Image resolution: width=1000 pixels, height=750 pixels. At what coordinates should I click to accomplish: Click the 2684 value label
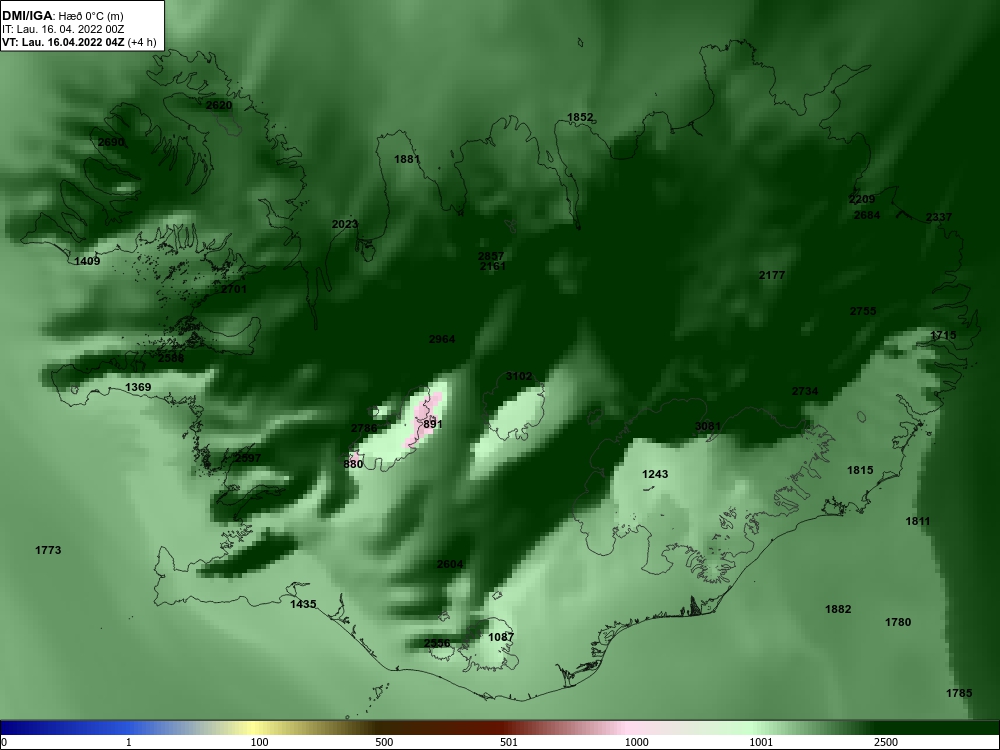coord(867,215)
